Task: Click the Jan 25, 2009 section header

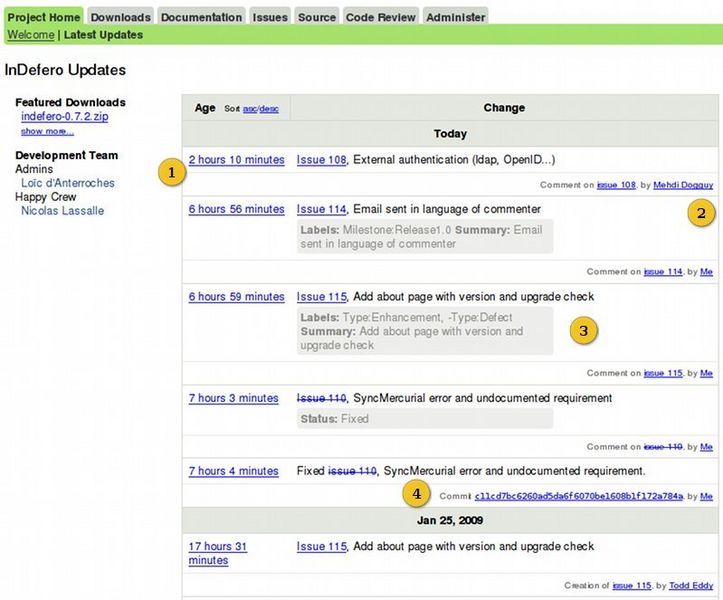Action: [x=450, y=520]
